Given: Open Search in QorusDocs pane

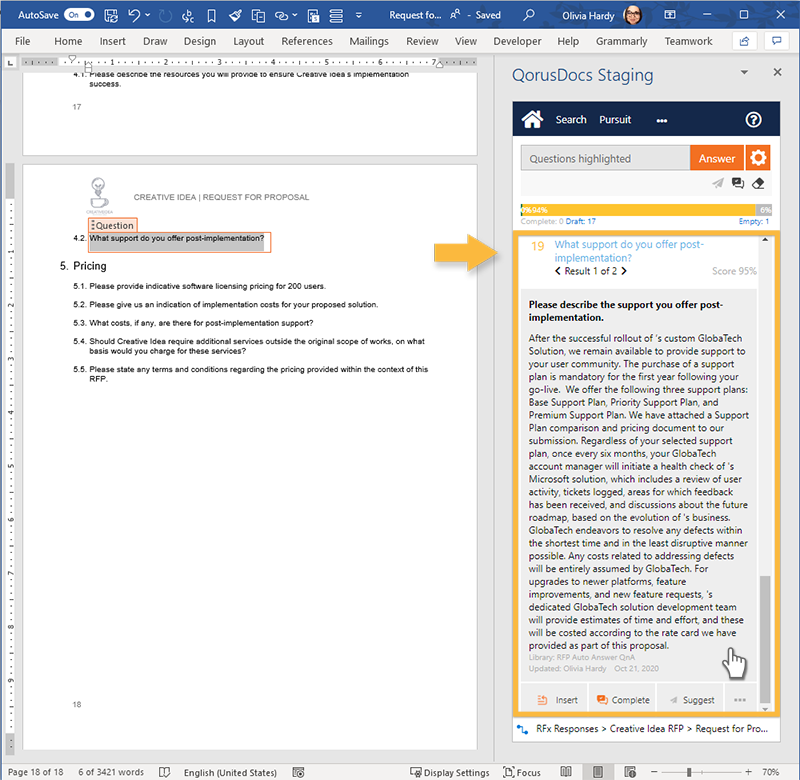Looking at the screenshot, I should [571, 120].
